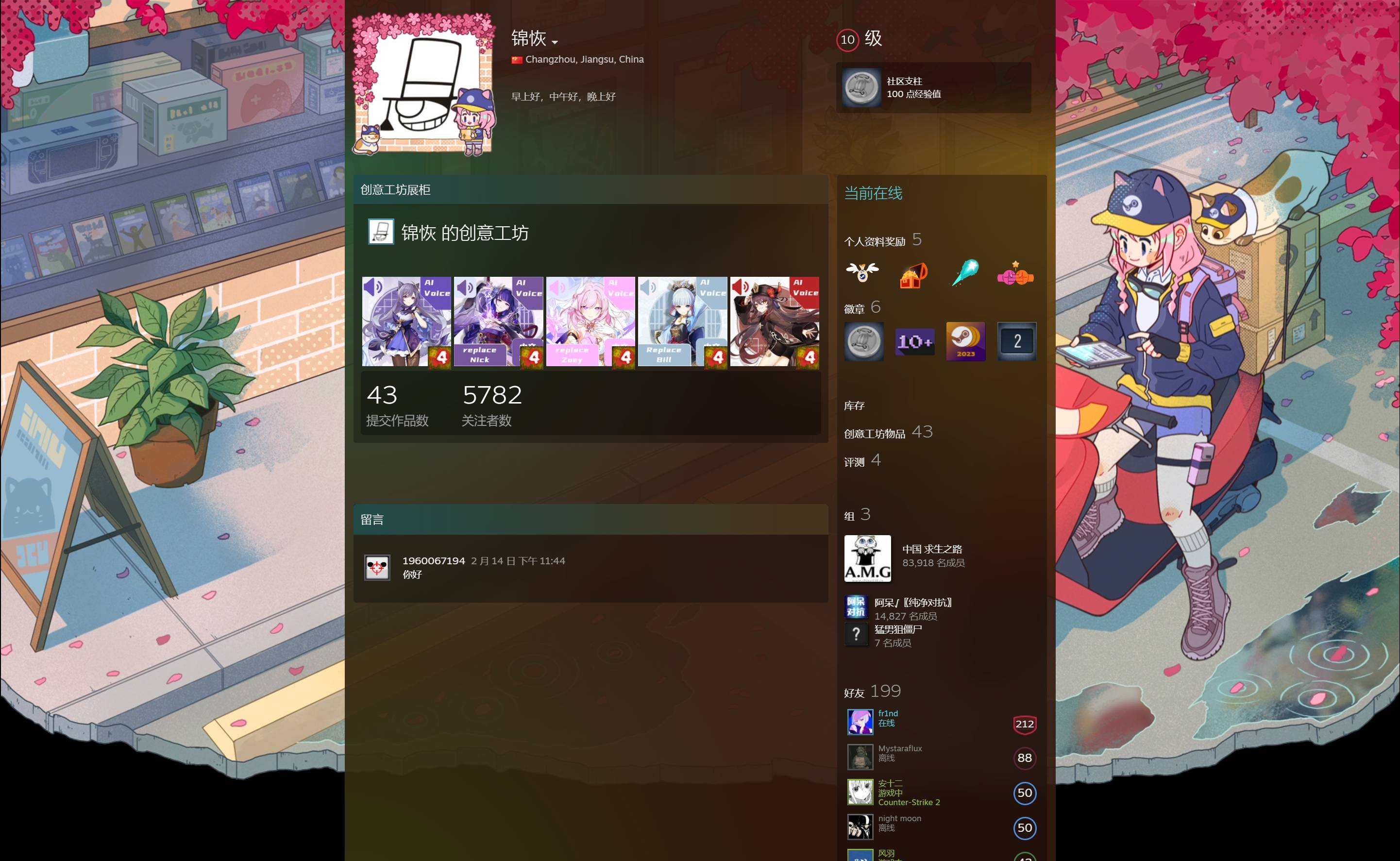Click 安十二's friend avatar
The height and width of the screenshot is (861, 1400).
pyautogui.click(x=860, y=792)
